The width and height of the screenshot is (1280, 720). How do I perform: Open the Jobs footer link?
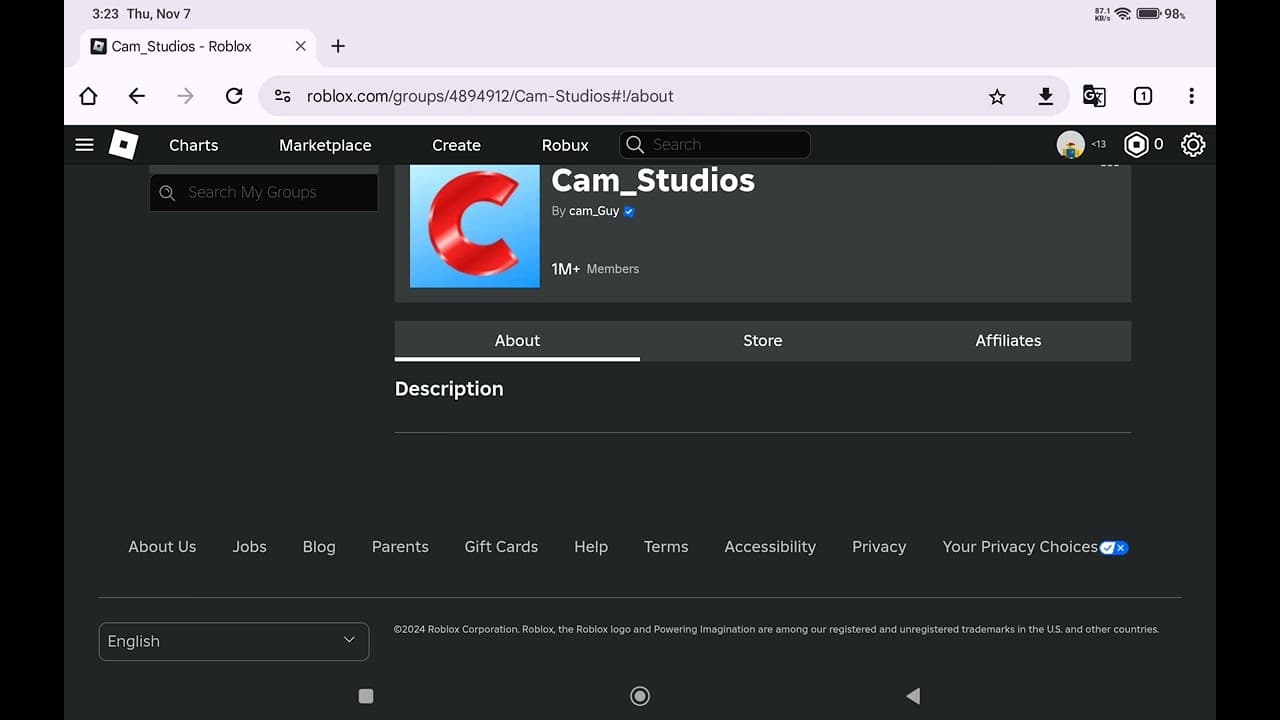[x=249, y=547]
